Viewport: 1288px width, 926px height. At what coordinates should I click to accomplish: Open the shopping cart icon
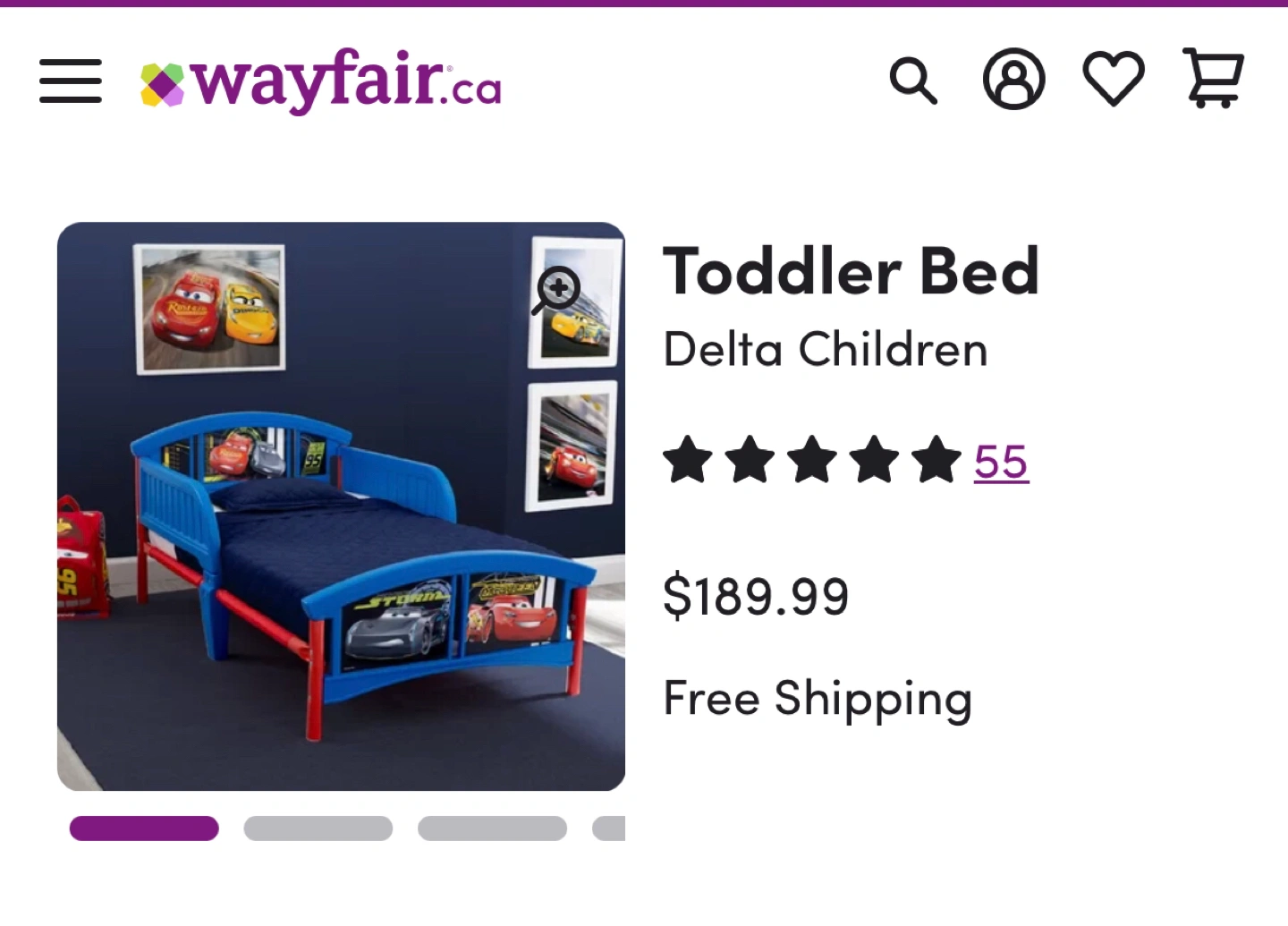[x=1213, y=79]
